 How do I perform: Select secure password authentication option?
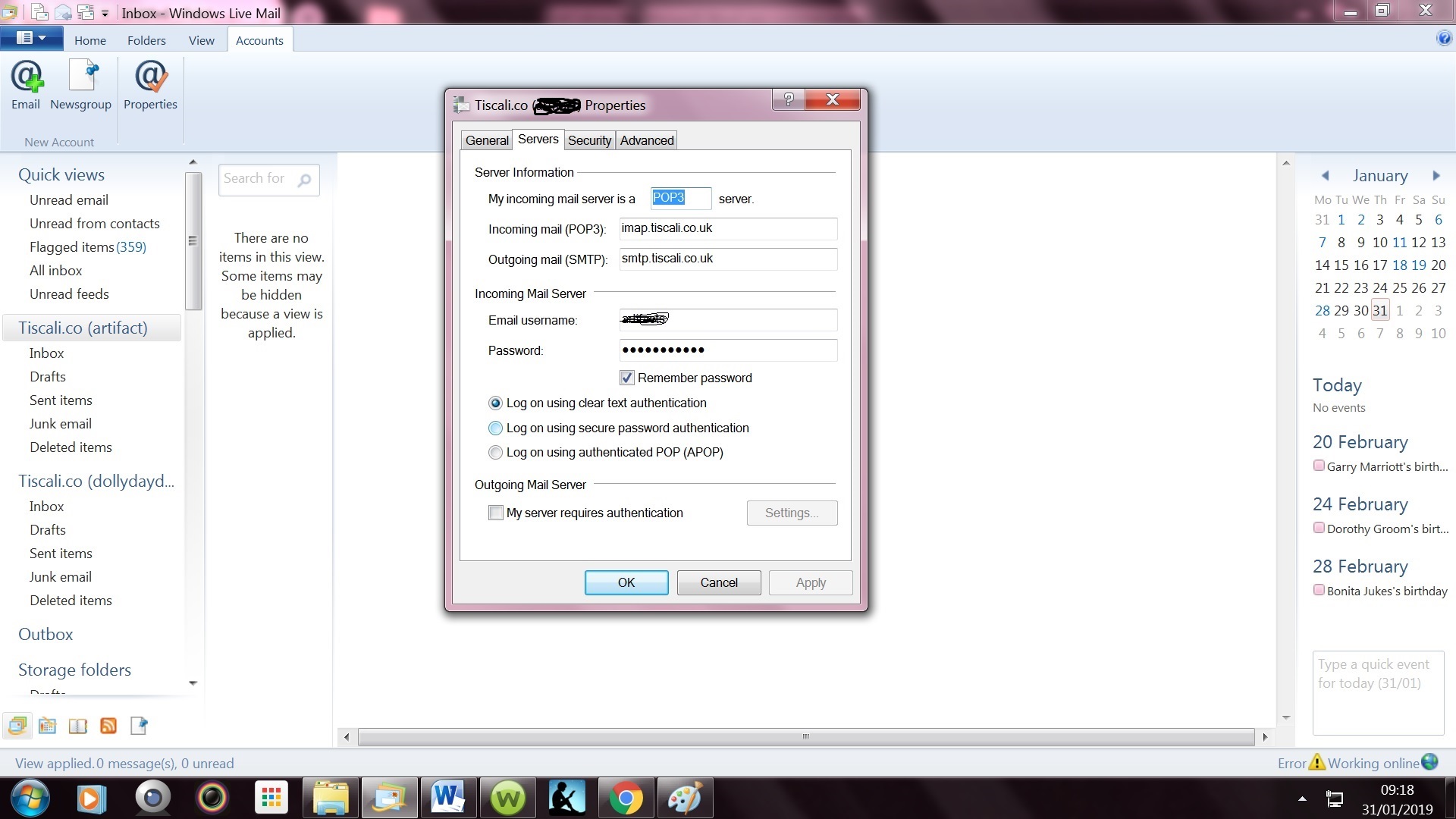(x=495, y=428)
